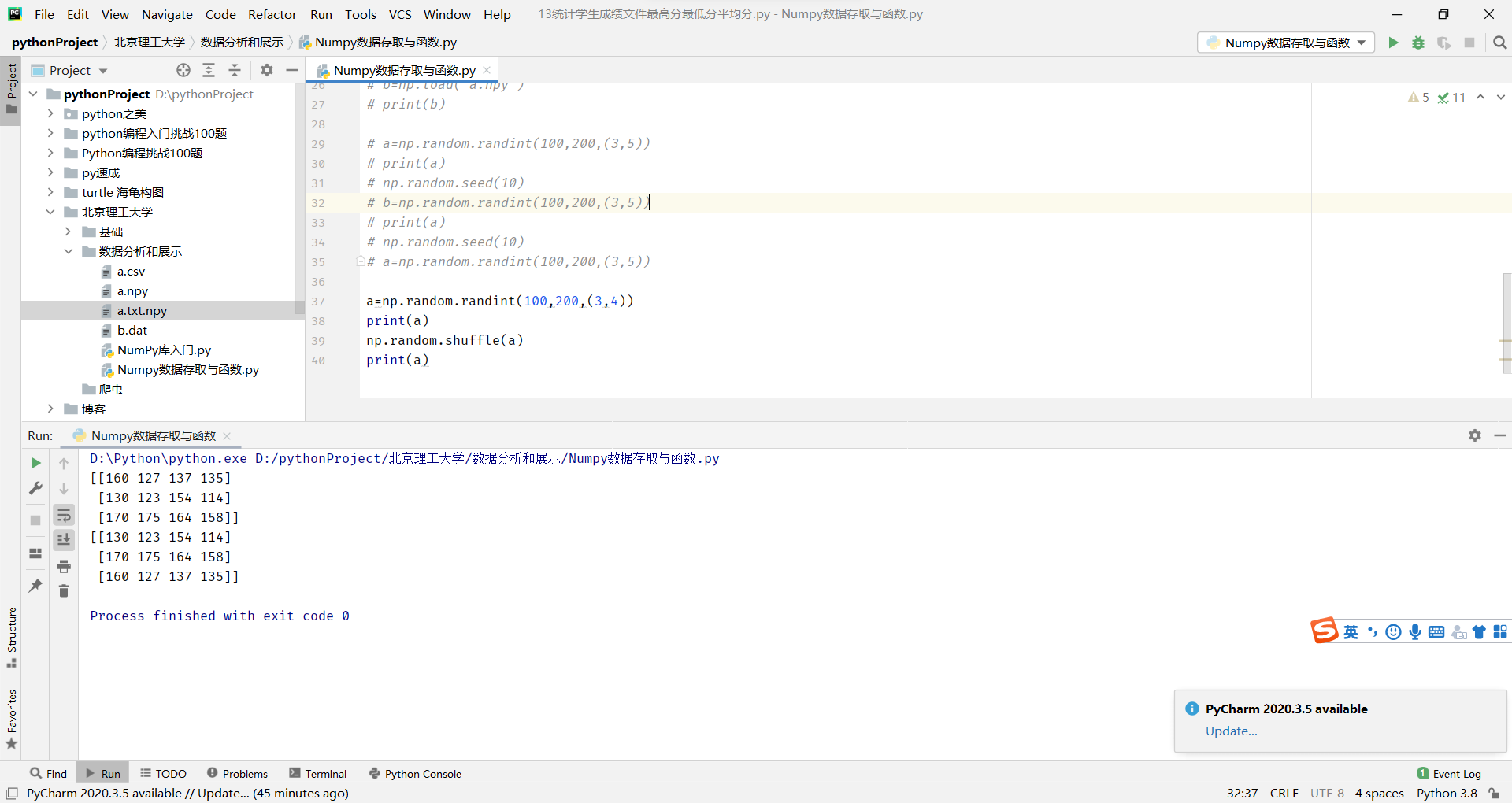Click the Stop square in Run panel sidebar
This screenshot has width=1512, height=803.
[35, 520]
